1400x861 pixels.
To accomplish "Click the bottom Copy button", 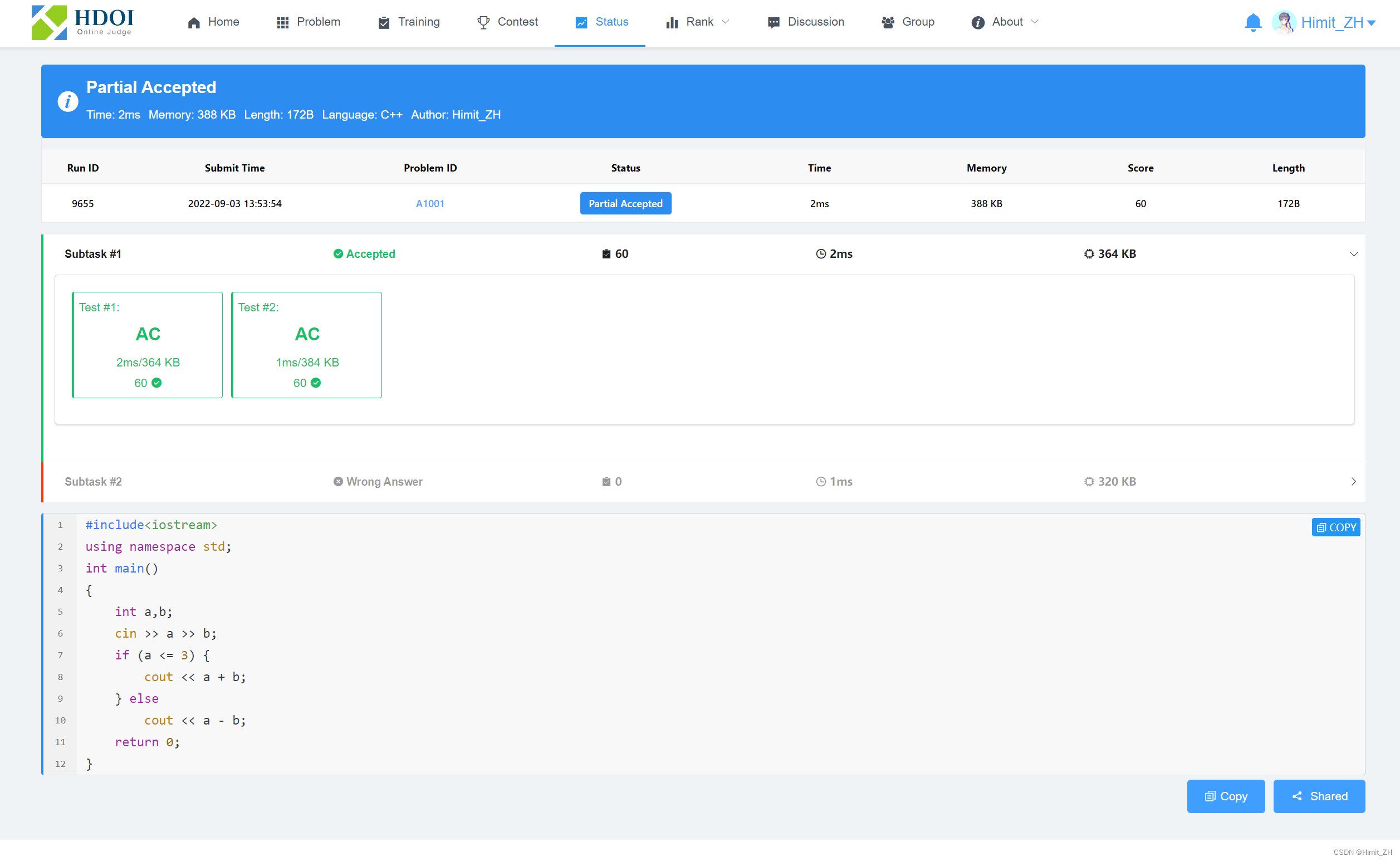I will (x=1225, y=796).
